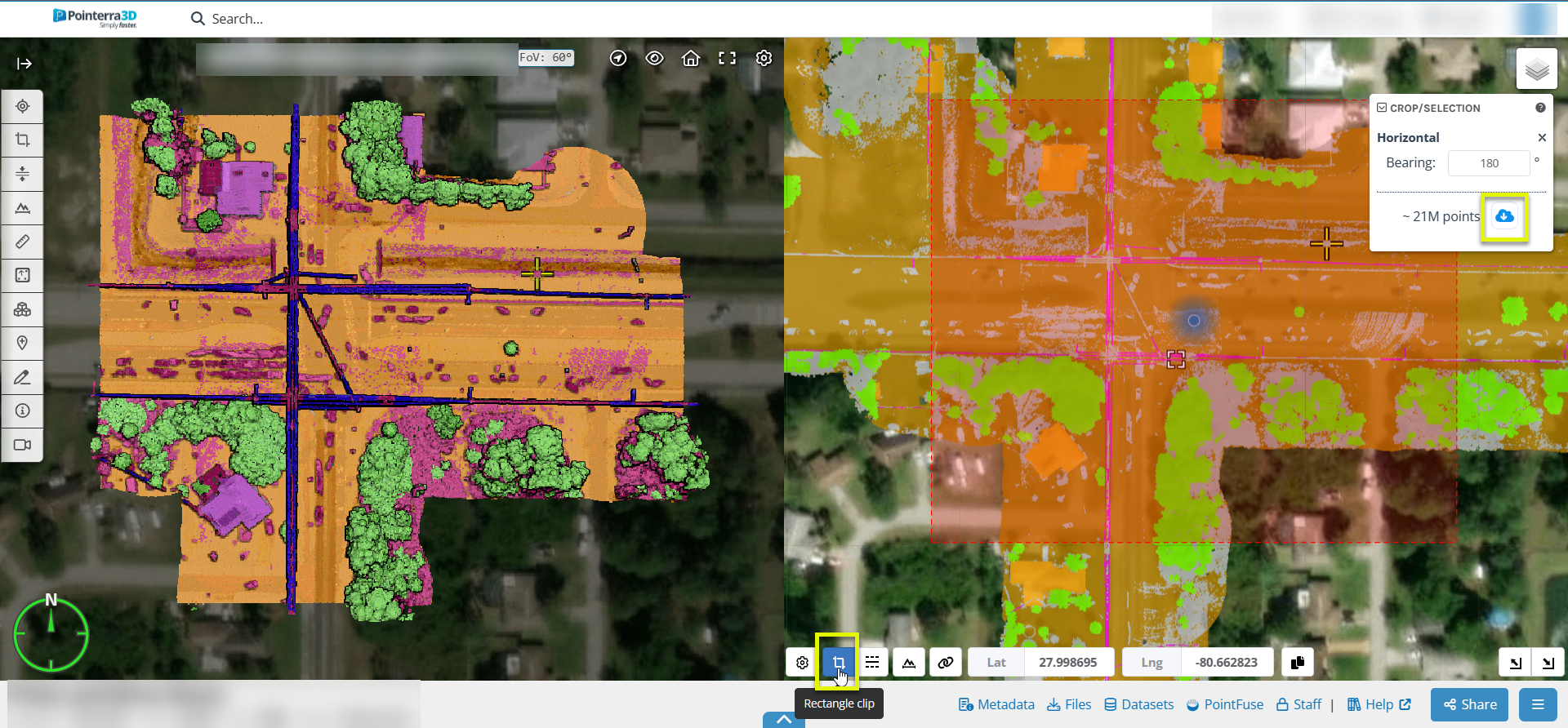Select the crop tool in left sidebar

(x=22, y=140)
